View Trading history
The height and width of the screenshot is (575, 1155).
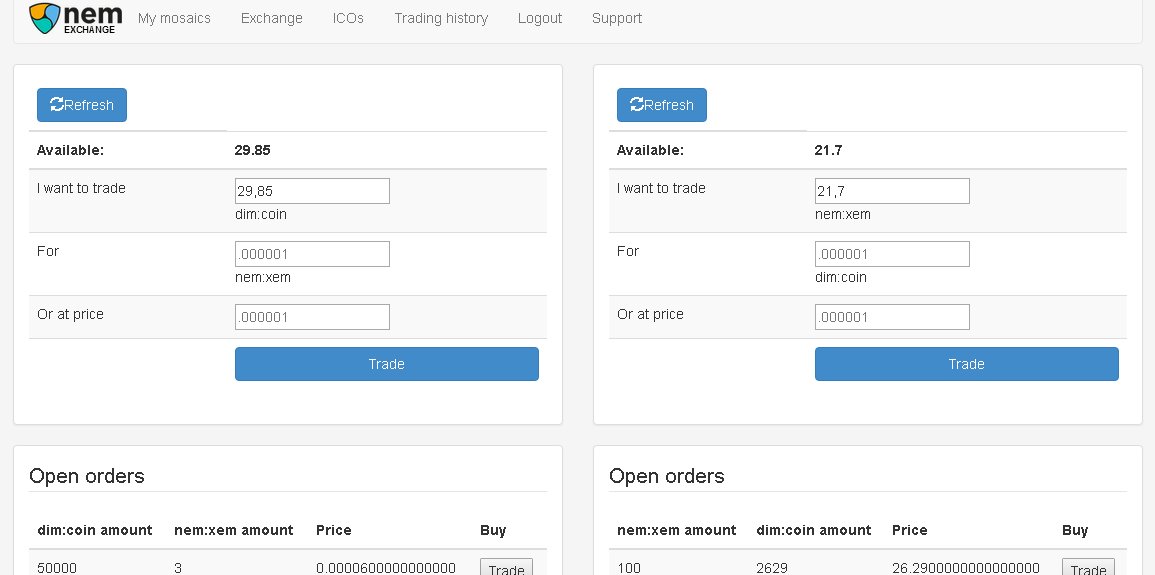(441, 18)
